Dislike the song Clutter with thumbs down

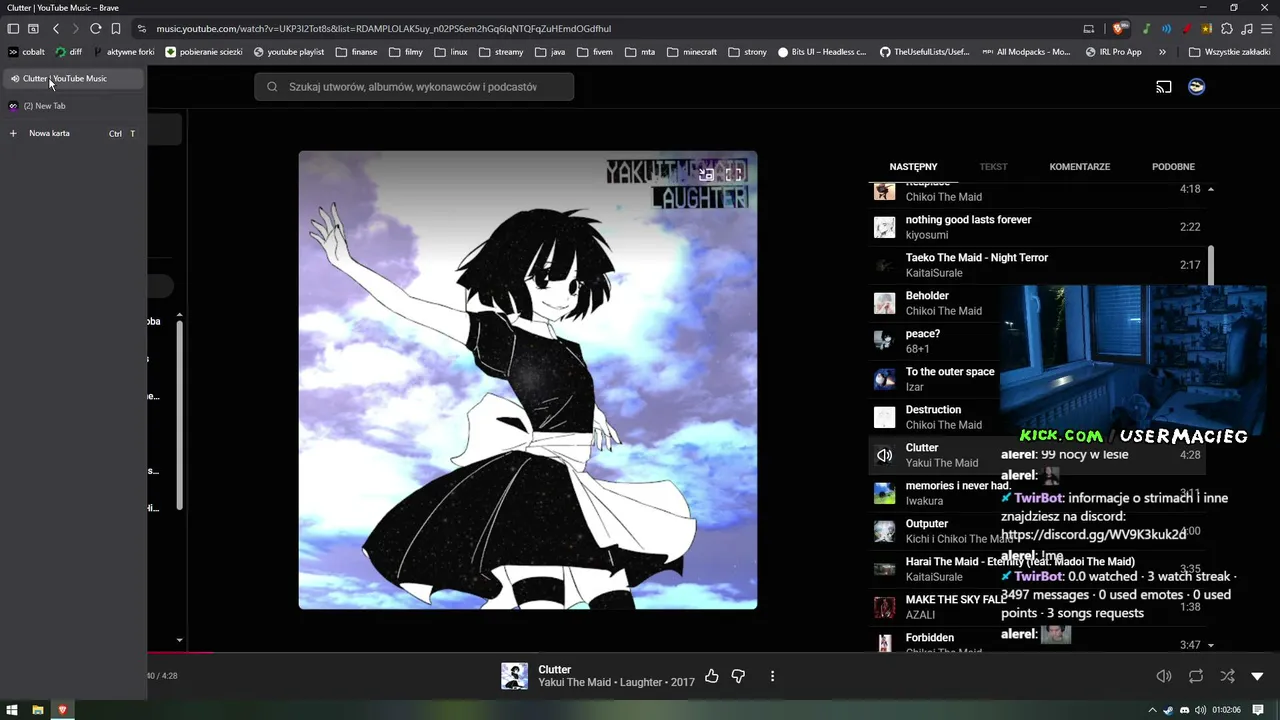[x=738, y=676]
